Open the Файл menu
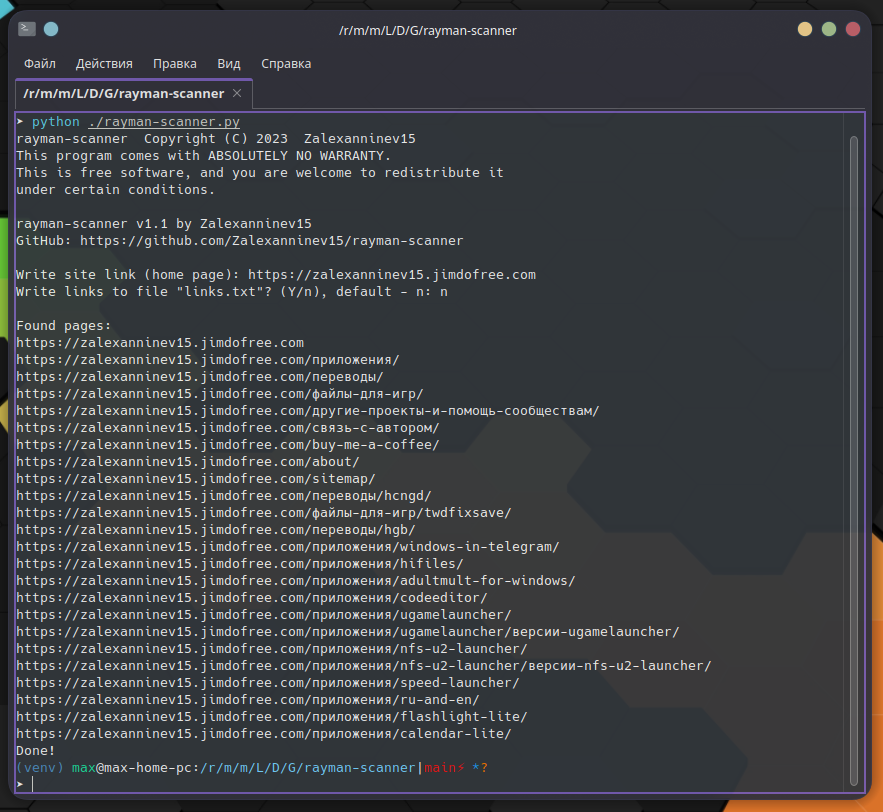 (x=39, y=64)
